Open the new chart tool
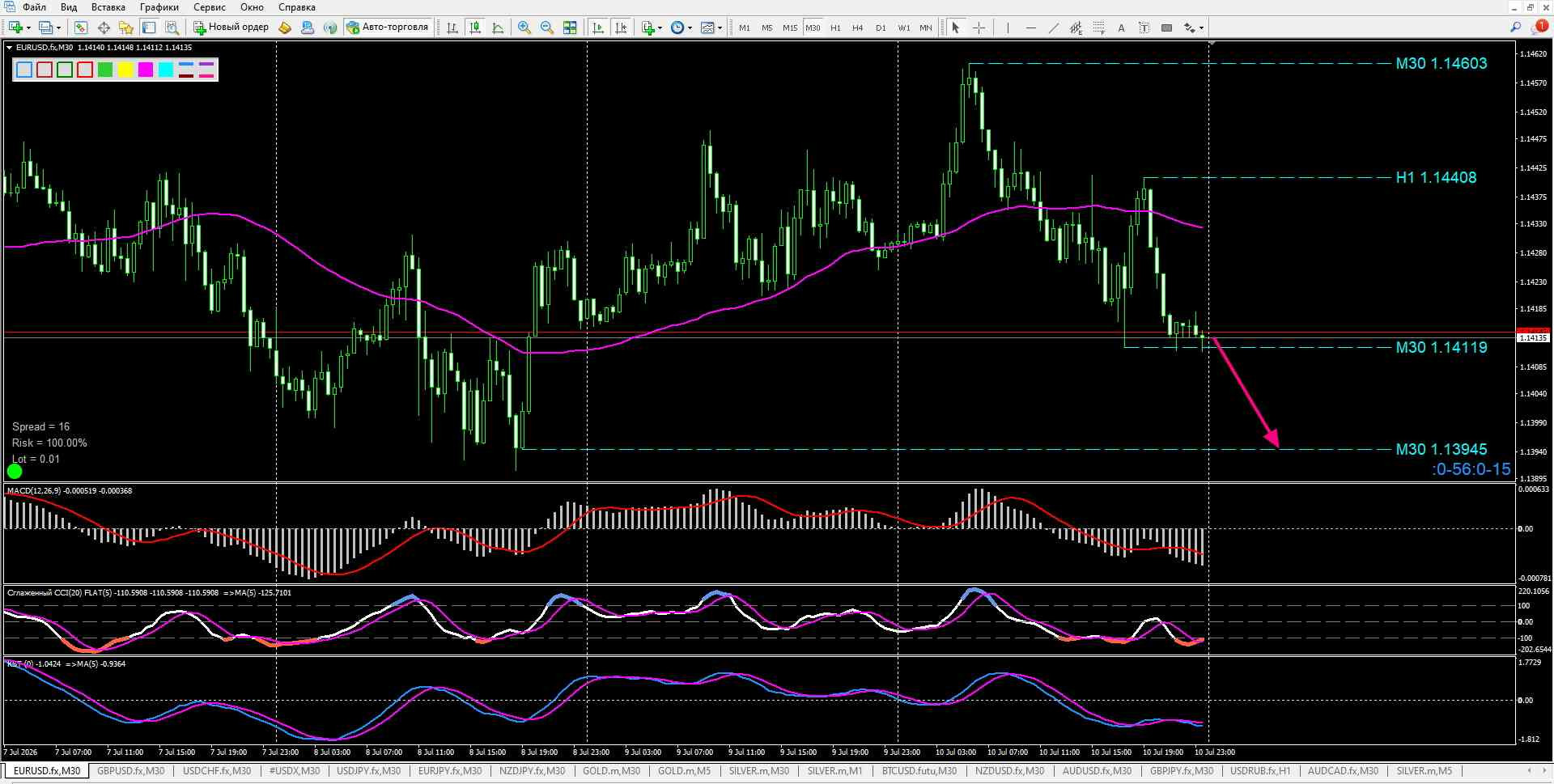The image size is (1554, 784). click(15, 28)
